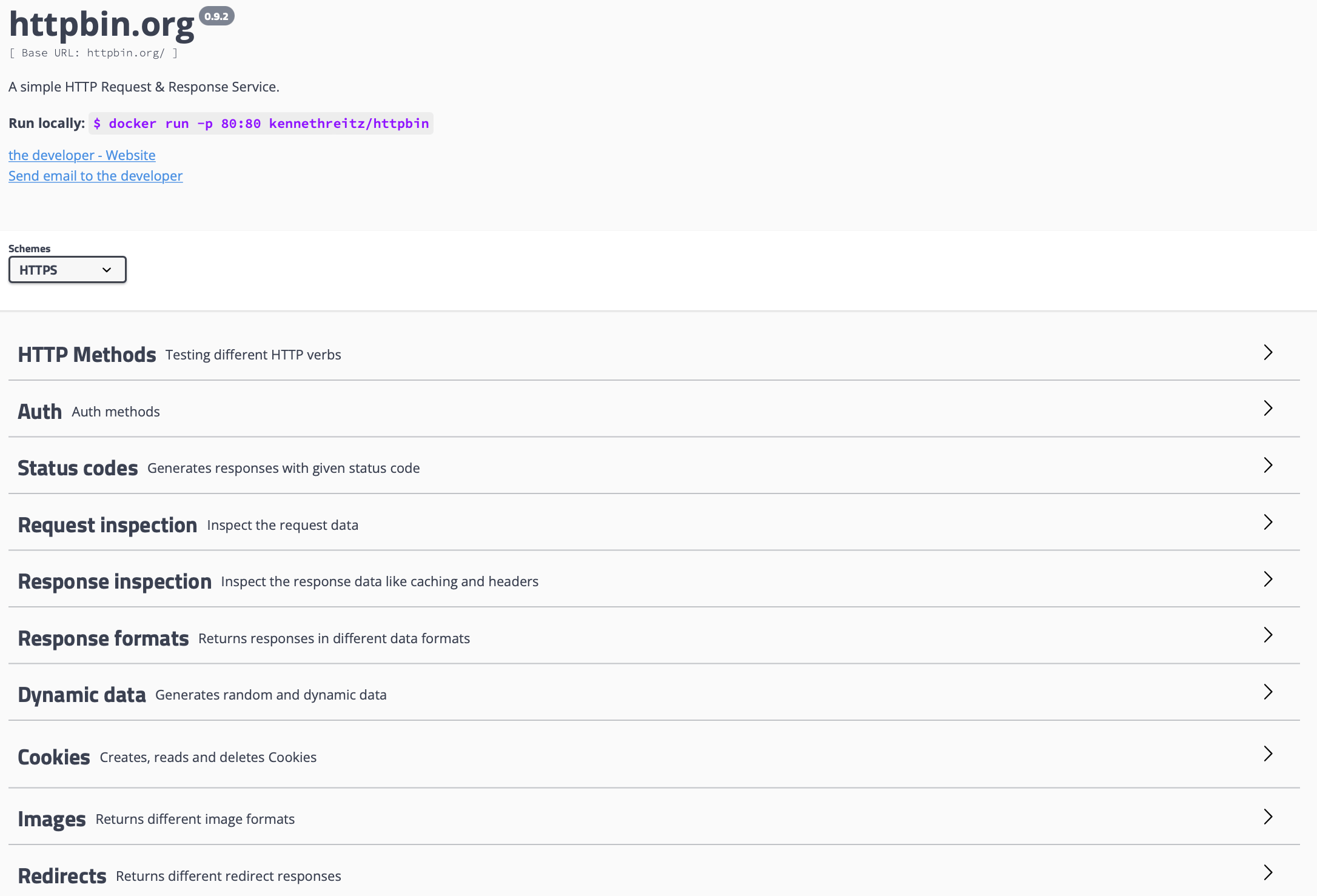Click the Redirects row chevron arrow
1317x896 pixels.
[1267, 872]
